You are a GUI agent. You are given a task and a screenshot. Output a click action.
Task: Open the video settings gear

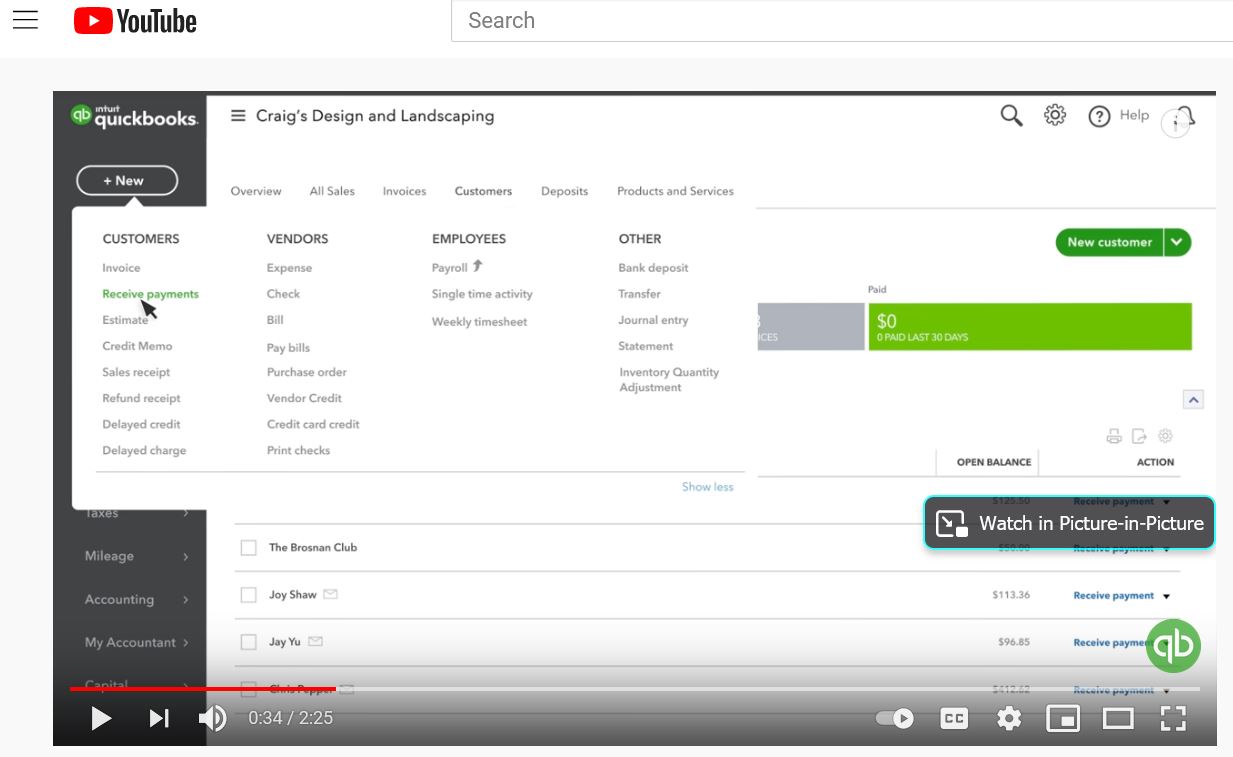[1010, 718]
